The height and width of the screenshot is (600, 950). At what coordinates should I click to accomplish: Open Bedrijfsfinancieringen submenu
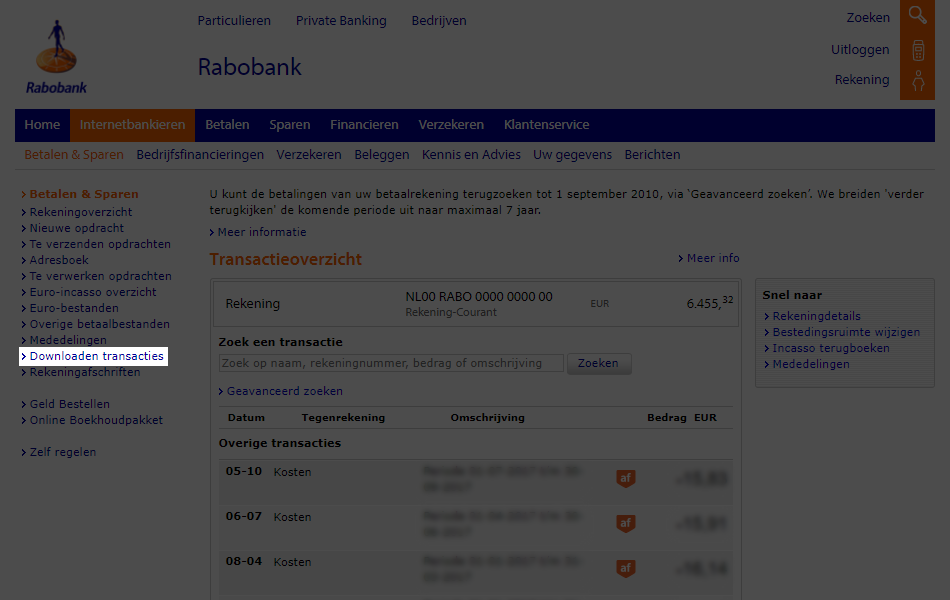click(x=200, y=155)
